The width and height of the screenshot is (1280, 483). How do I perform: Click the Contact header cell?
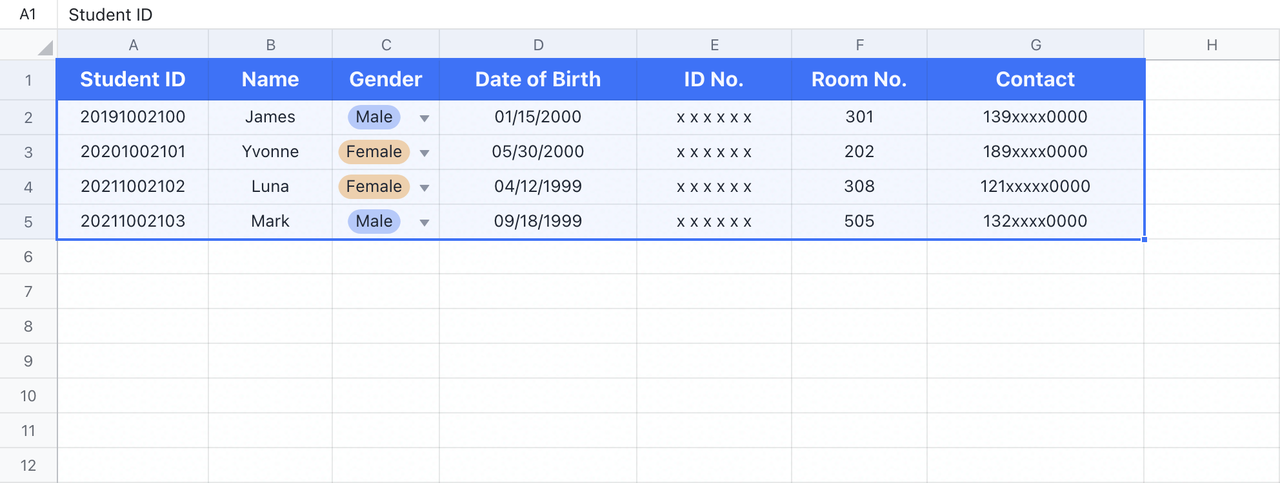[x=1035, y=79]
